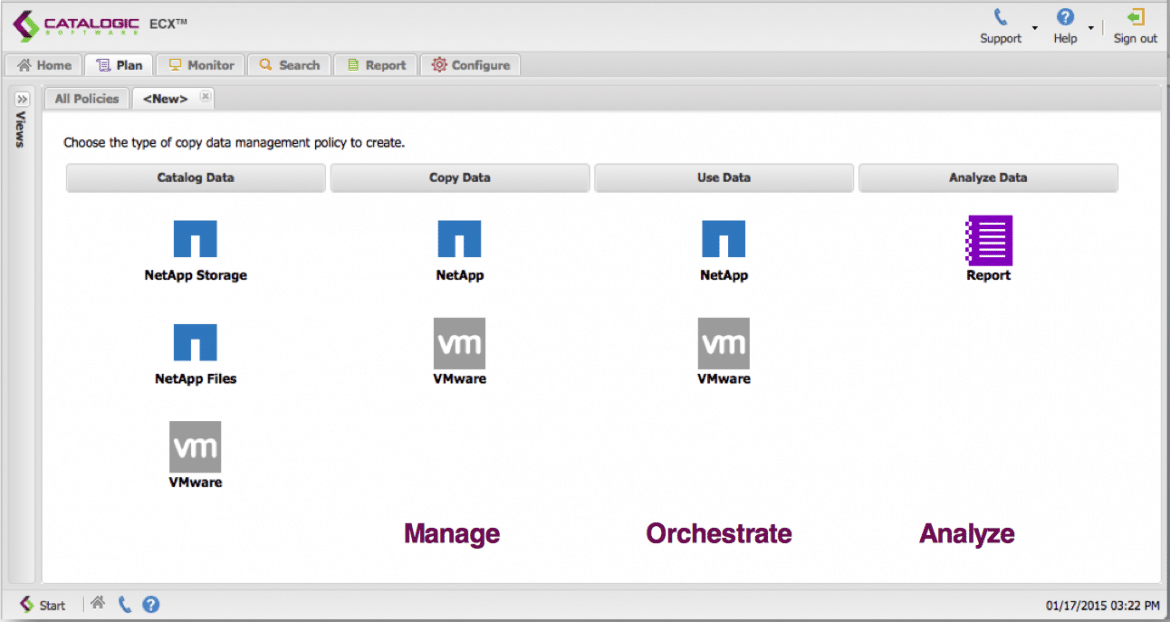Select VMware icon under Copy Data
This screenshot has height=622, width=1170.
[459, 343]
